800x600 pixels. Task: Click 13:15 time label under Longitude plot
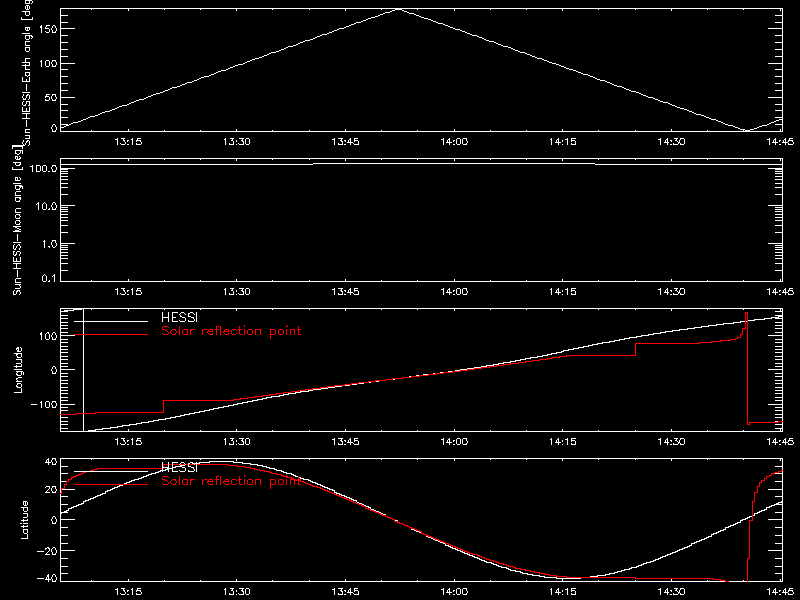tap(128, 442)
